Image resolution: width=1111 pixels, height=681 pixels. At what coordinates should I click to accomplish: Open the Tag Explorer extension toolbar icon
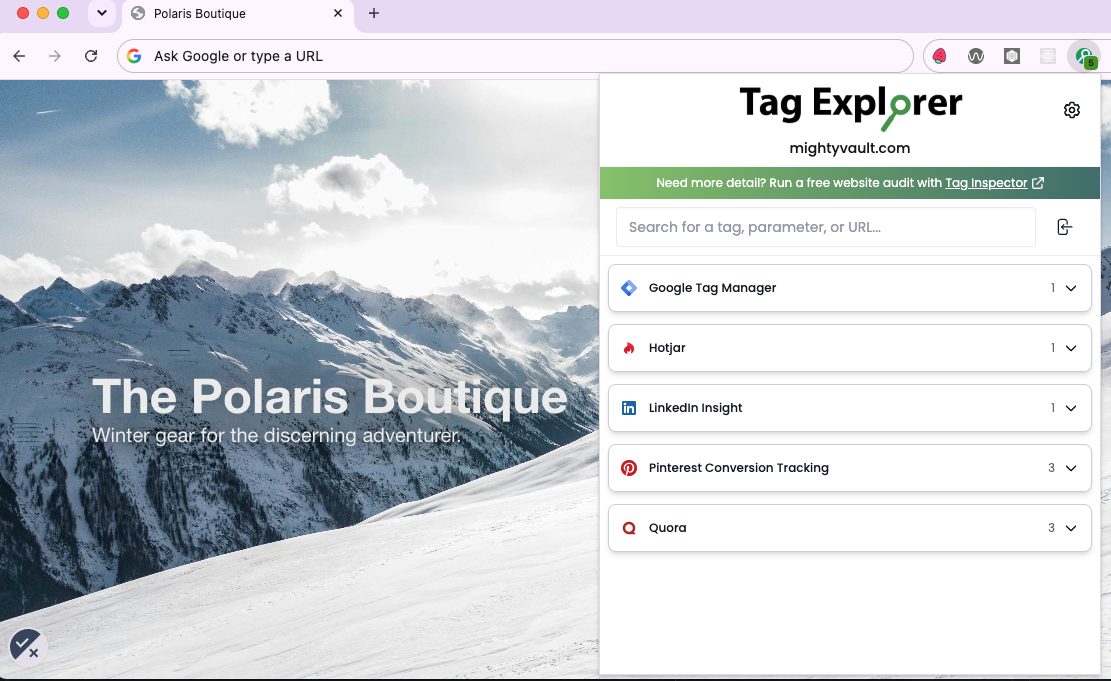click(x=1084, y=56)
